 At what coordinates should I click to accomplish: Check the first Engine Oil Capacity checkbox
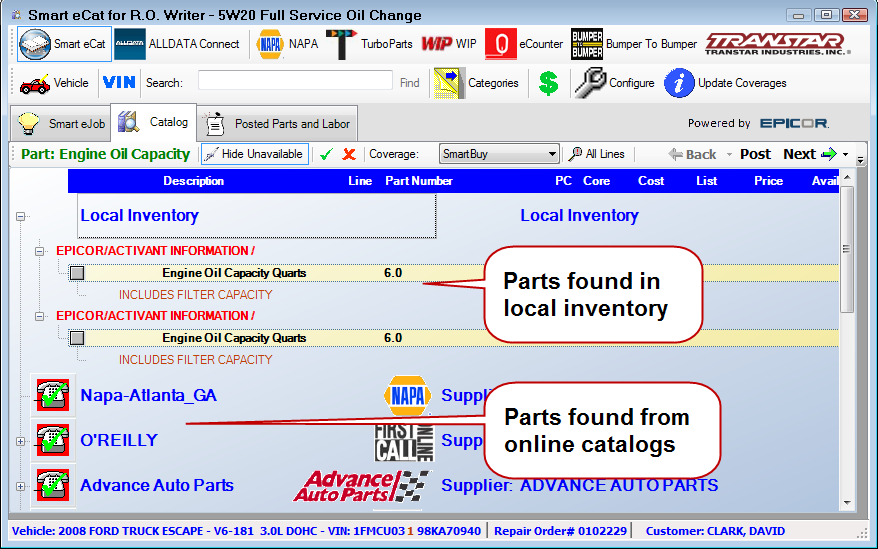(77, 273)
